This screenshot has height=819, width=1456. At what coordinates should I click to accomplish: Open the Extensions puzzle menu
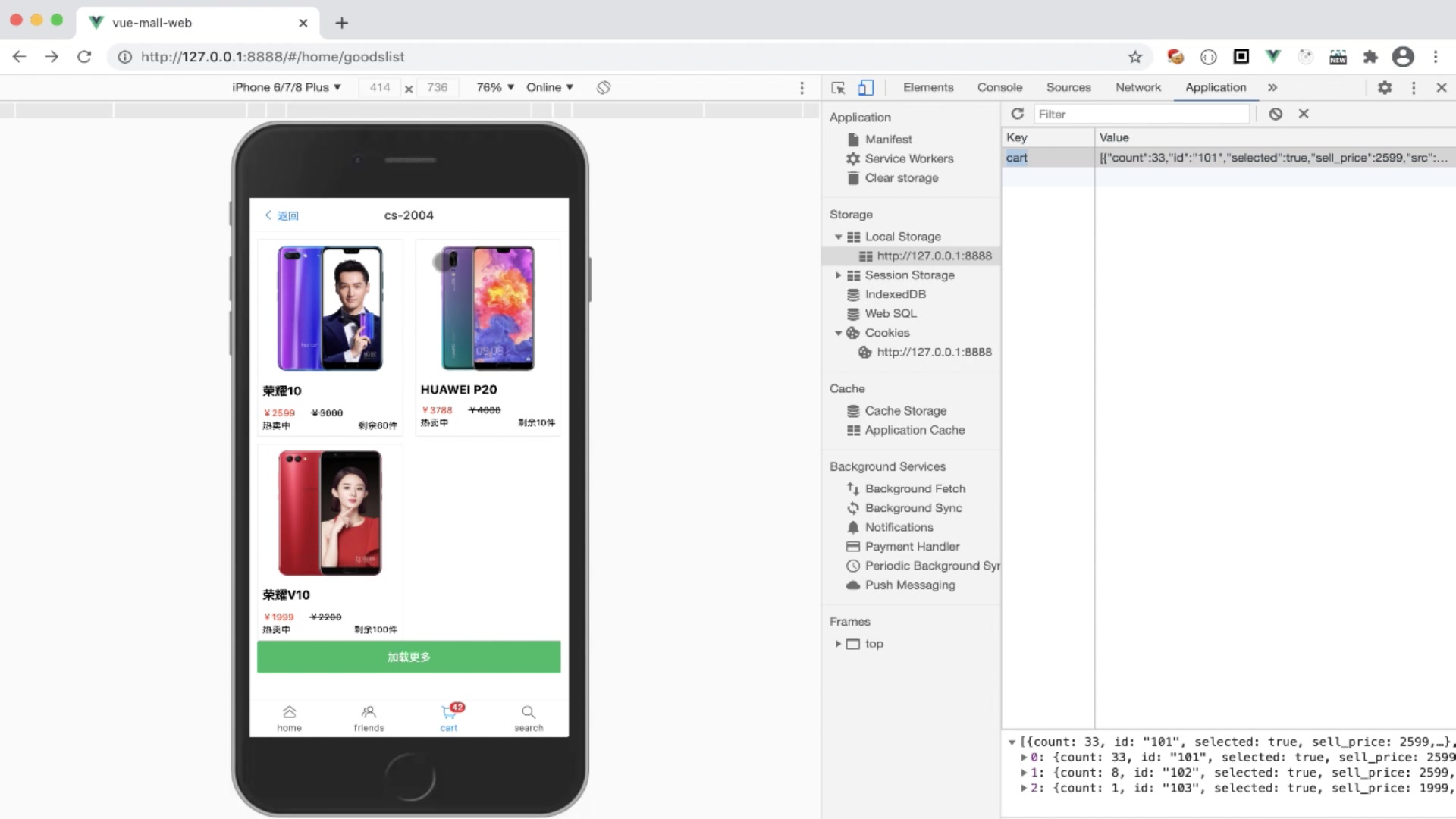[x=1370, y=57]
